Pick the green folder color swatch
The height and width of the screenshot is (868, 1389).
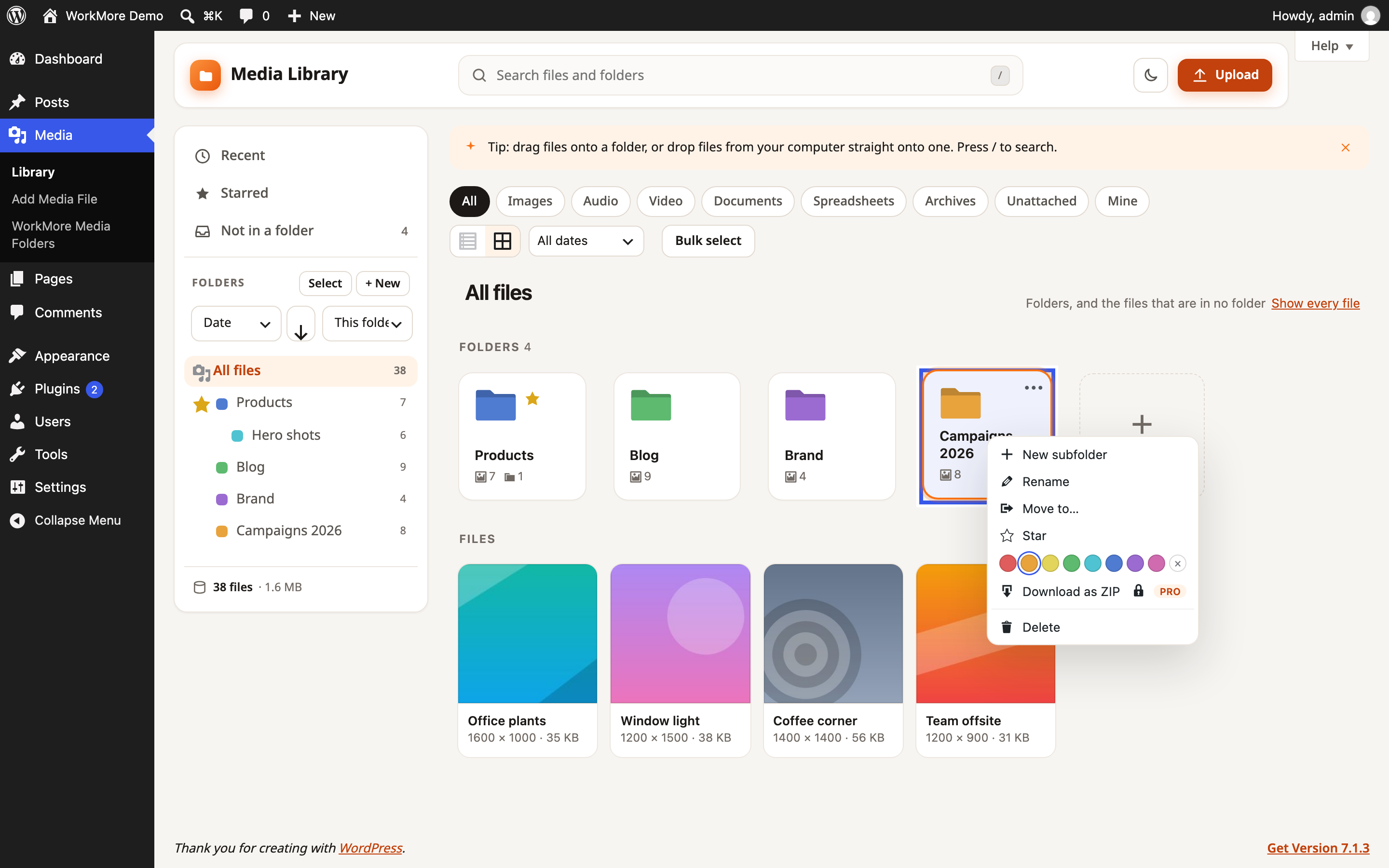point(1071,564)
